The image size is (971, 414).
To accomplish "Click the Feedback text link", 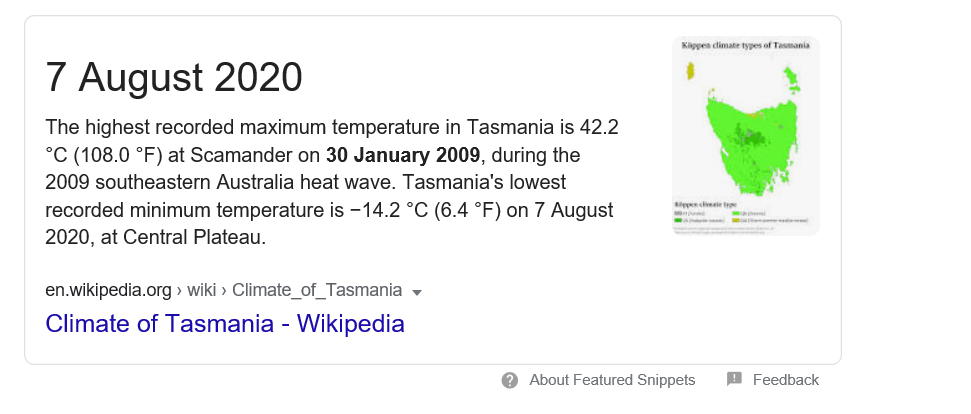I will (x=785, y=380).
